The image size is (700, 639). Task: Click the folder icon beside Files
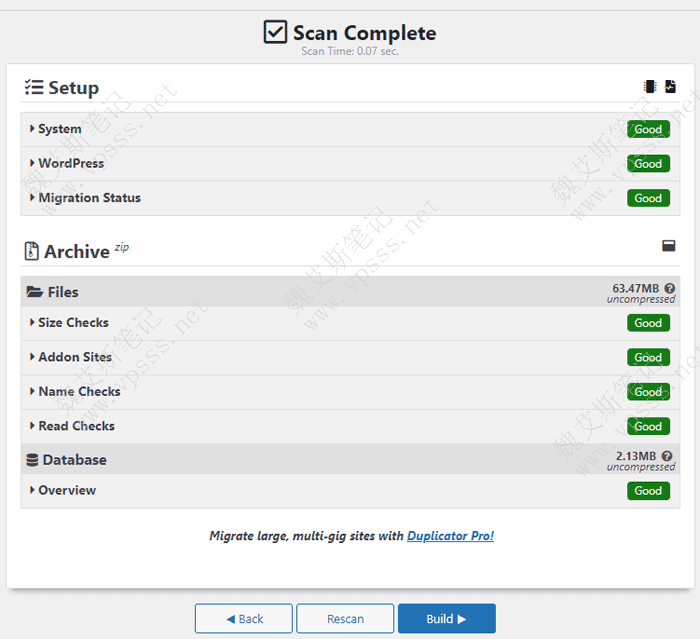(34, 292)
